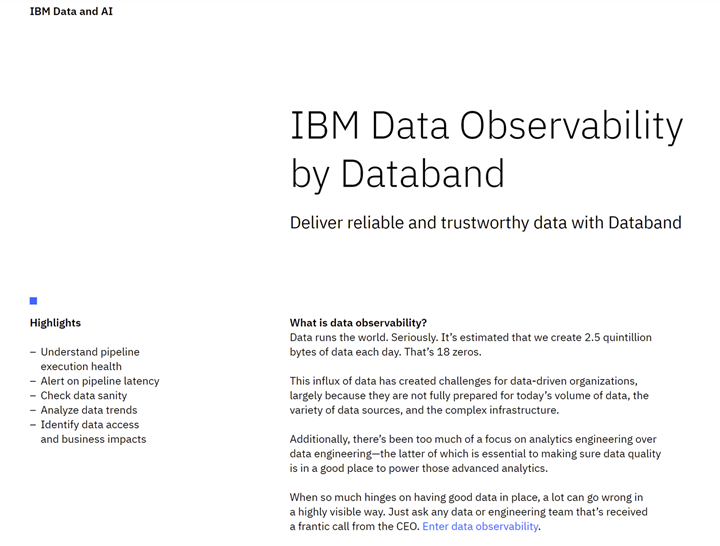Image resolution: width=720 pixels, height=546 pixels.
Task: Click the "by Databand" title line
Action: [397, 174]
